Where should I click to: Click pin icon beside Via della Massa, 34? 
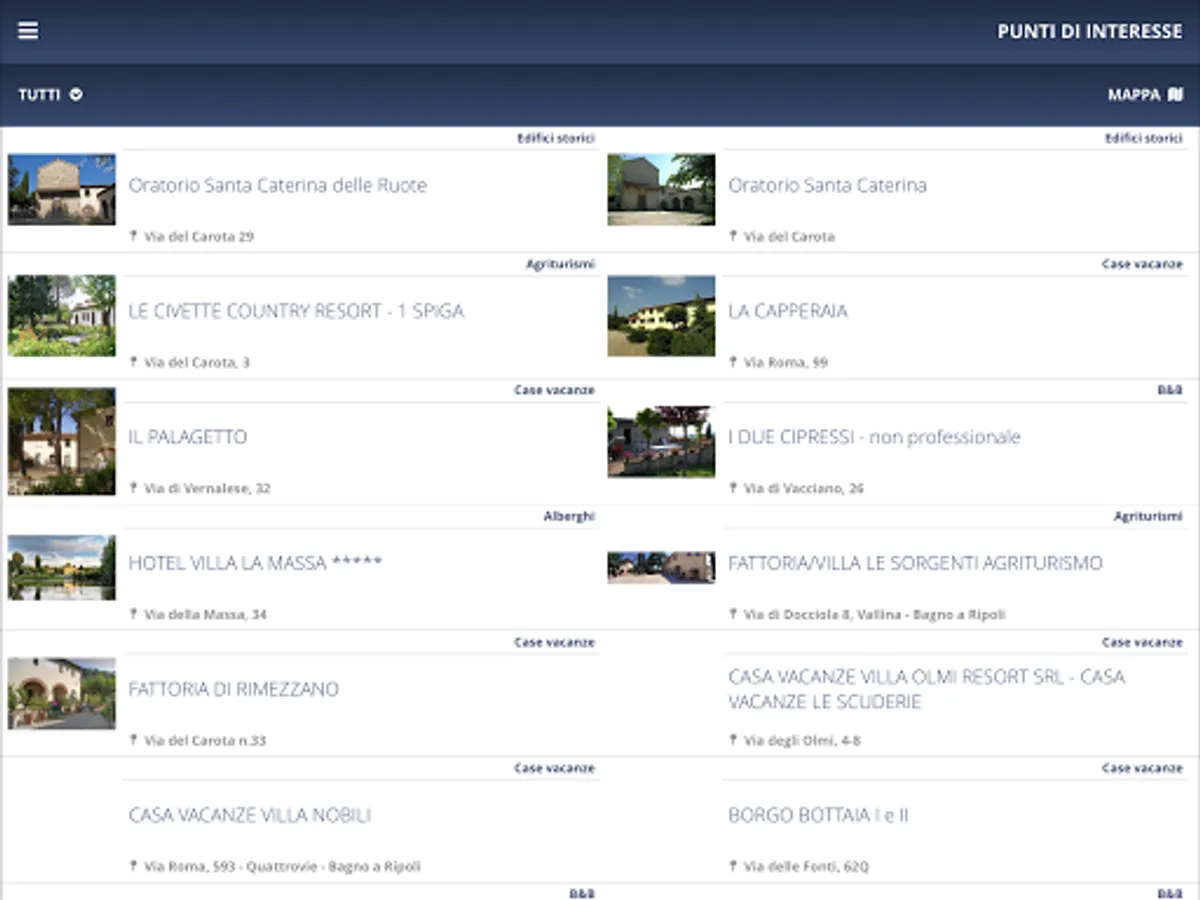[133, 615]
